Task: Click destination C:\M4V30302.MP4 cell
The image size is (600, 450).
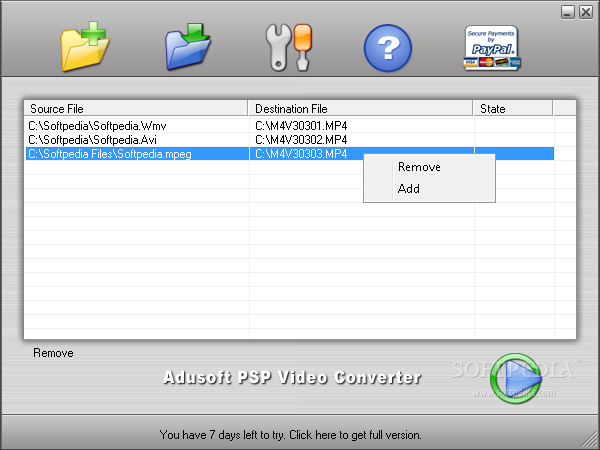Action: coord(301,140)
